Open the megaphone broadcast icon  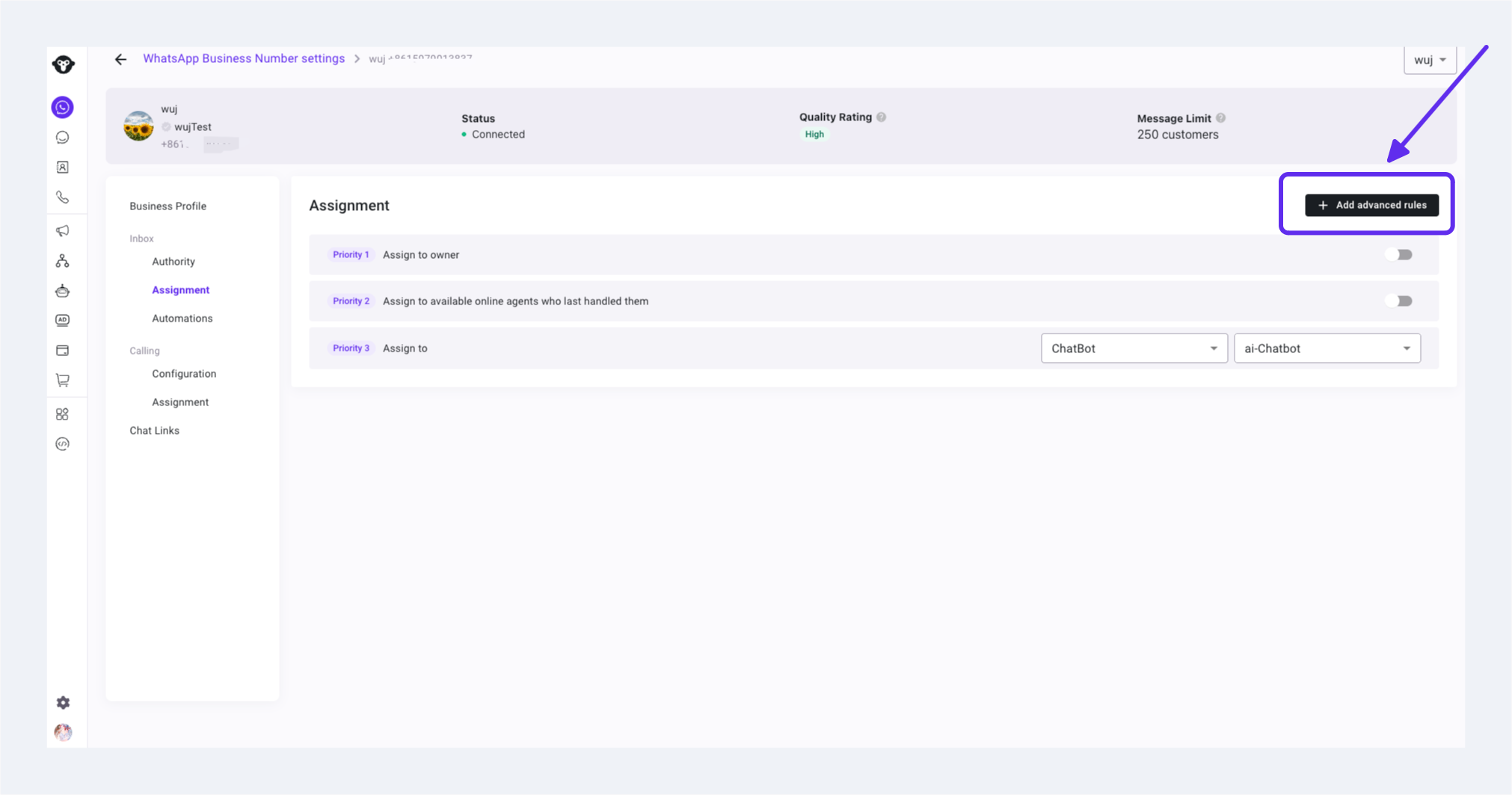click(x=63, y=231)
